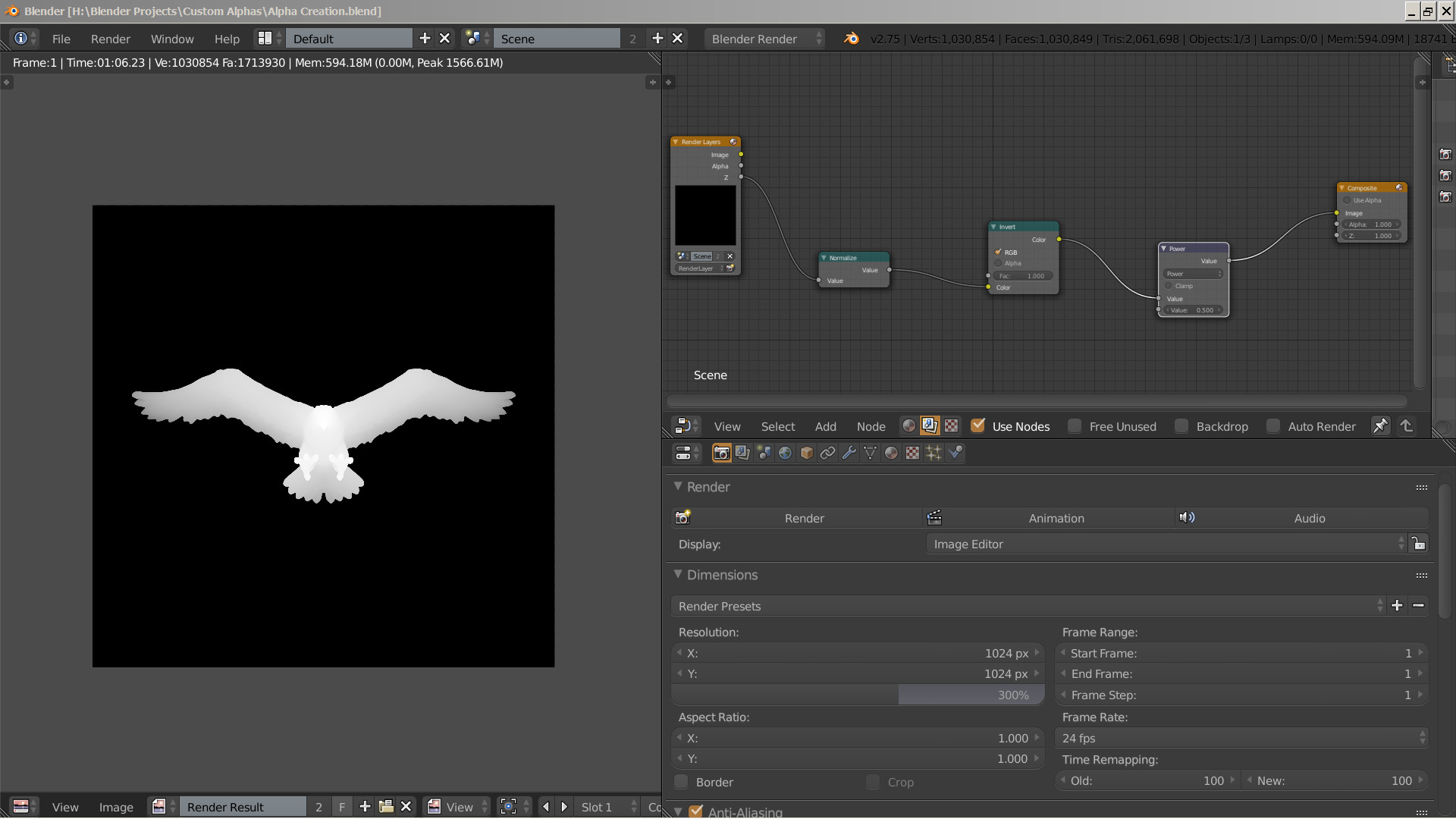Click the Power node Value 0.500 field
This screenshot has width=1456, height=819.
click(1193, 310)
